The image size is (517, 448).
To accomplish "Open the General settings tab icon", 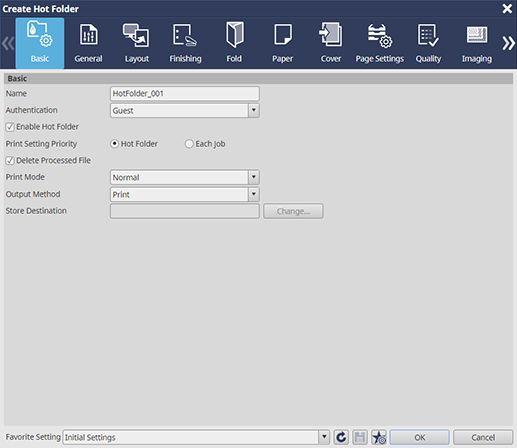I will click(x=88, y=35).
